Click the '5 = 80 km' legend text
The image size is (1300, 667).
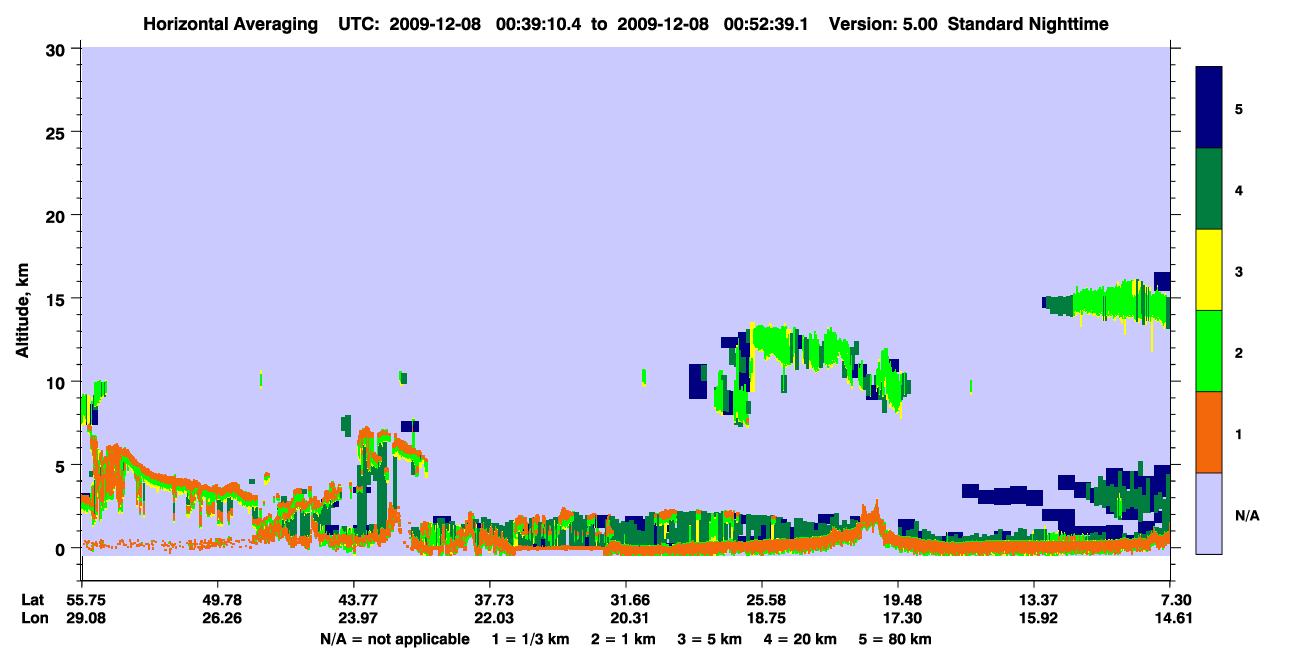[894, 639]
